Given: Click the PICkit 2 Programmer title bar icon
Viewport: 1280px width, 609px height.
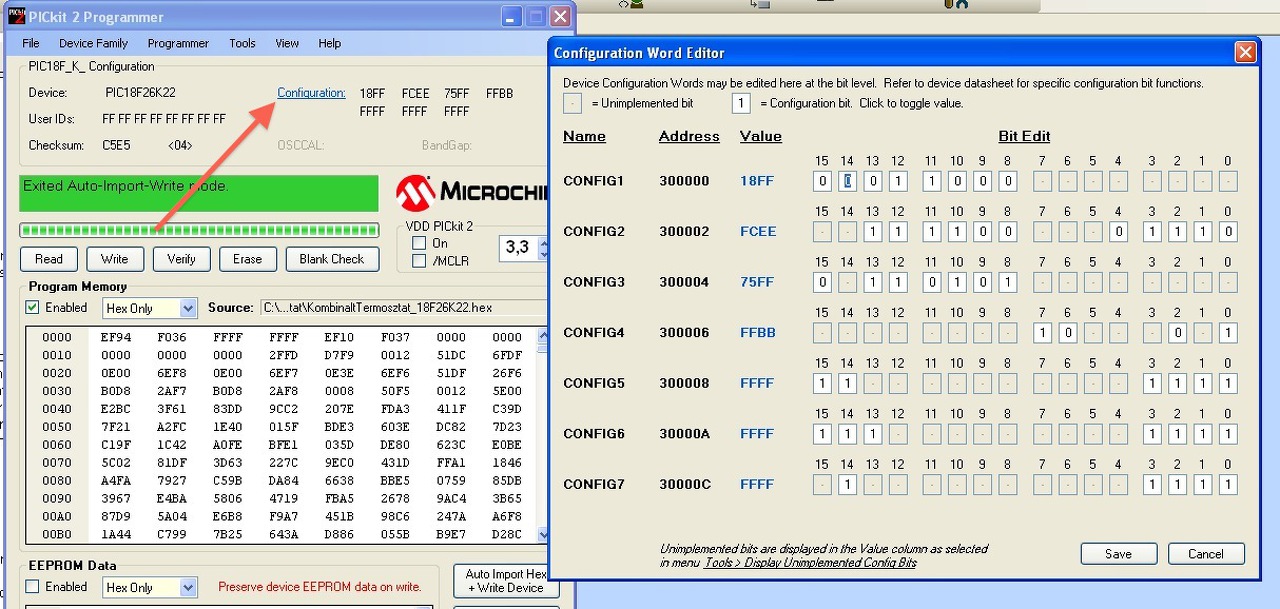Looking at the screenshot, I should [x=17, y=17].
